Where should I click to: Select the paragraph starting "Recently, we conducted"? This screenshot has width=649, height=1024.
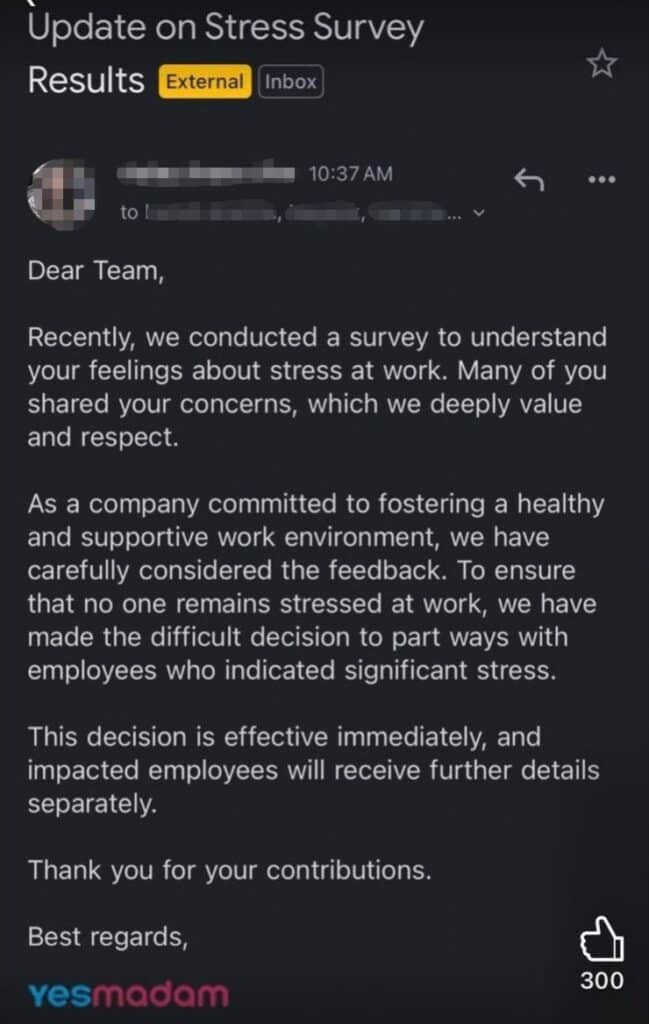[x=317, y=387]
